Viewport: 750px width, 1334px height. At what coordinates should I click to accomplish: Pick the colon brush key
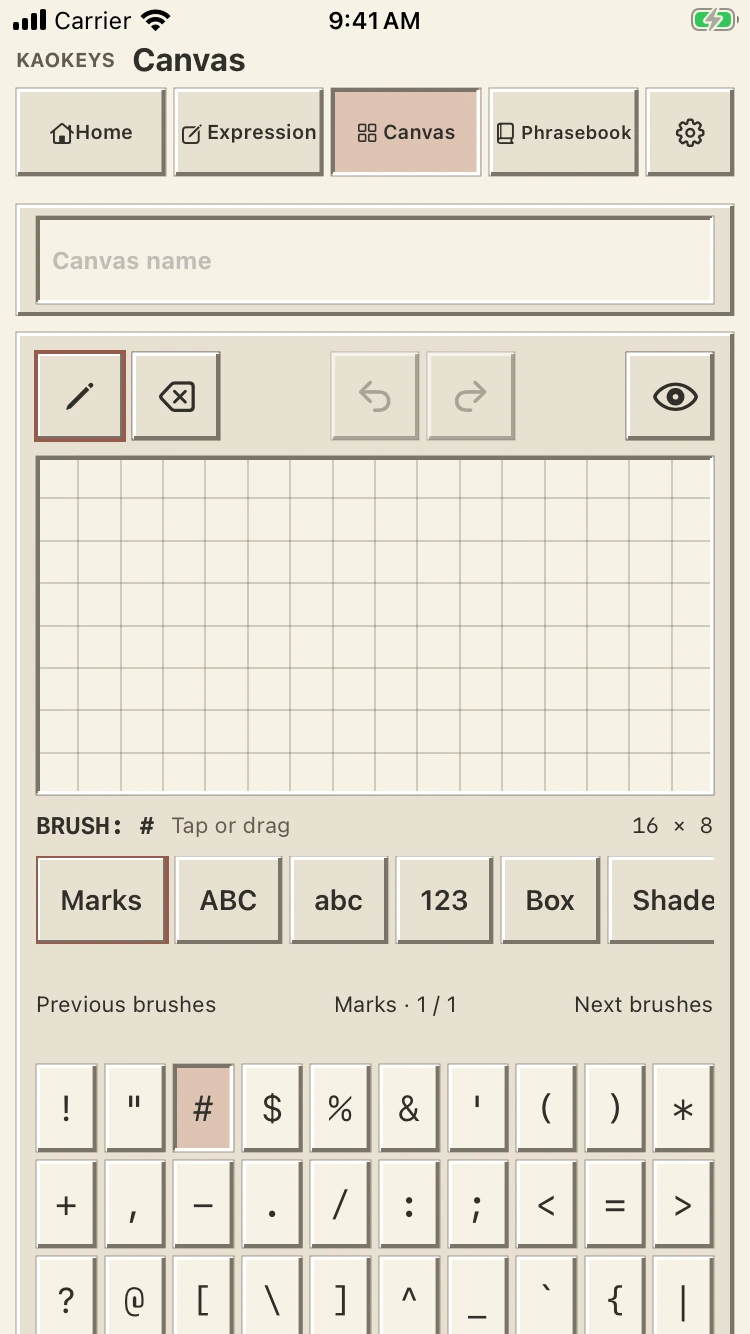[x=409, y=1204]
